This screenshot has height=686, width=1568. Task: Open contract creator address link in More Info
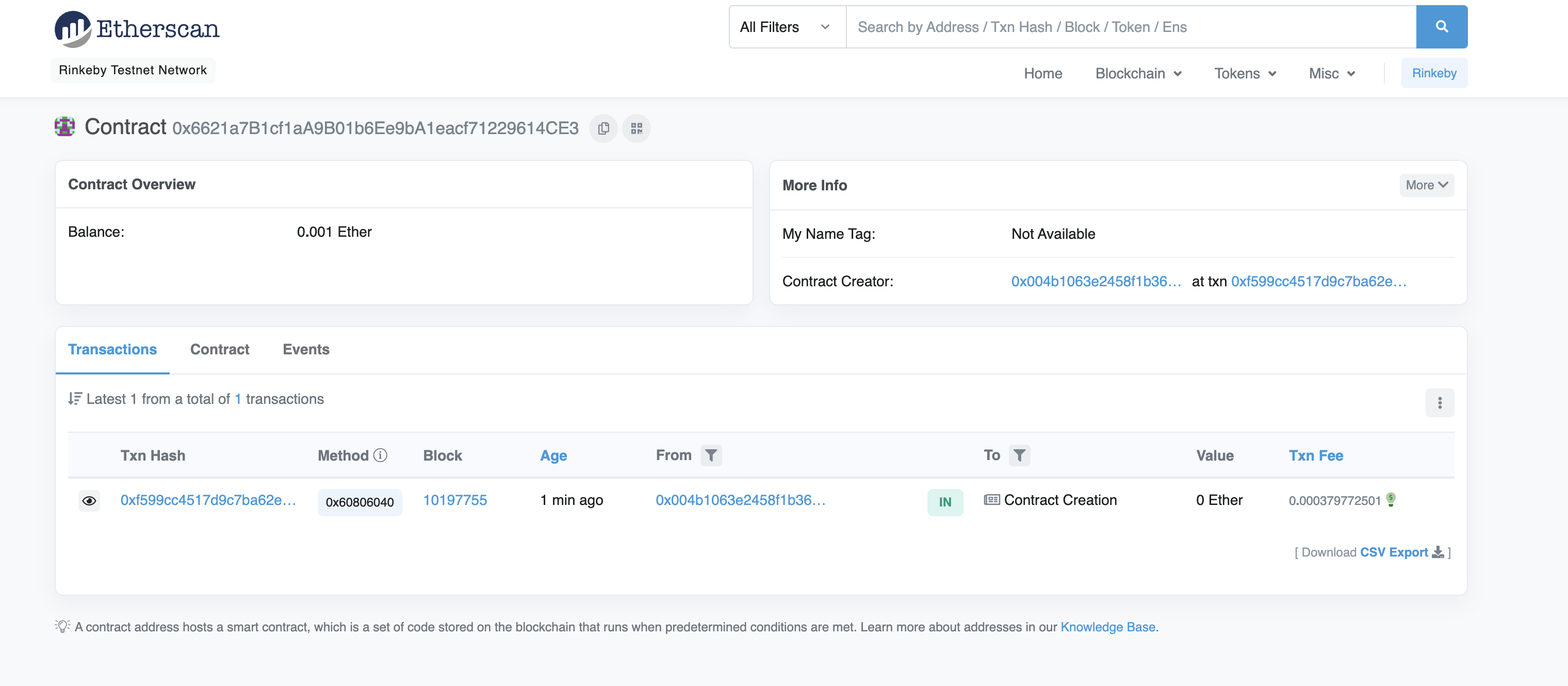coord(1096,281)
